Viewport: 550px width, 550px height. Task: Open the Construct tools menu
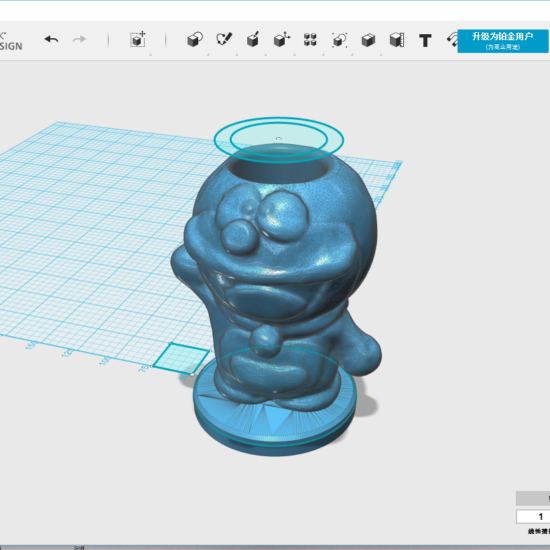(253, 40)
